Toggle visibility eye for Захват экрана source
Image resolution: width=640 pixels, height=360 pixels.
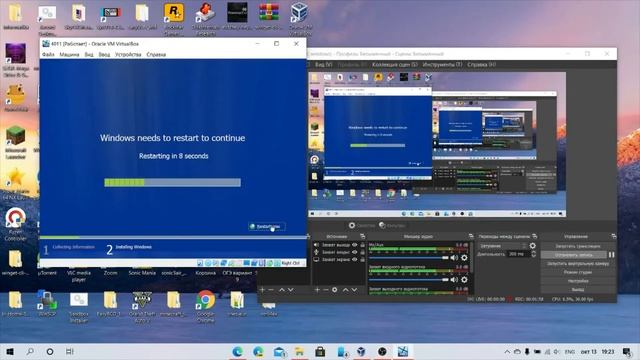(x=355, y=260)
